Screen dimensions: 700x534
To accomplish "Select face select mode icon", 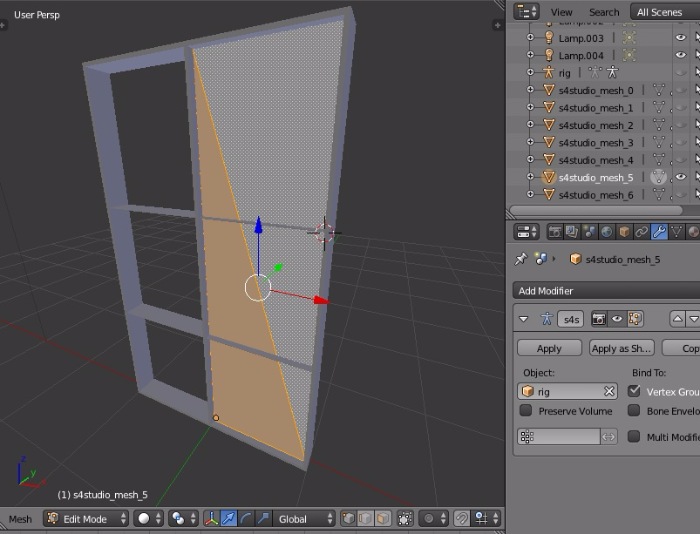I will pos(382,519).
